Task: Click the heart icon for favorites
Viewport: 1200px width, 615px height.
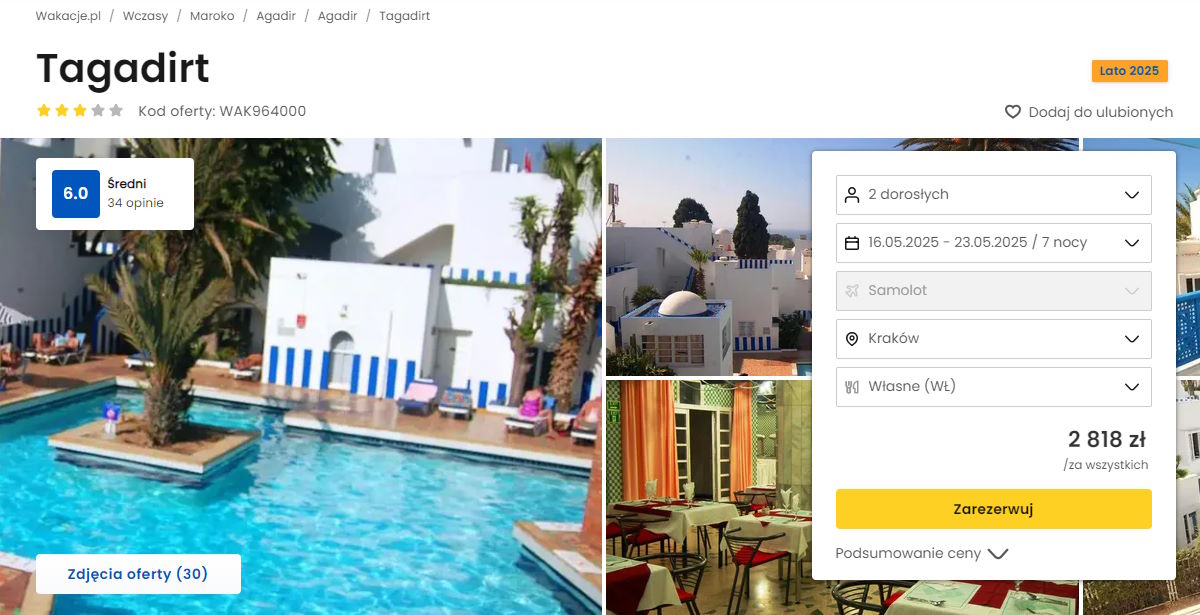Action: click(1013, 112)
